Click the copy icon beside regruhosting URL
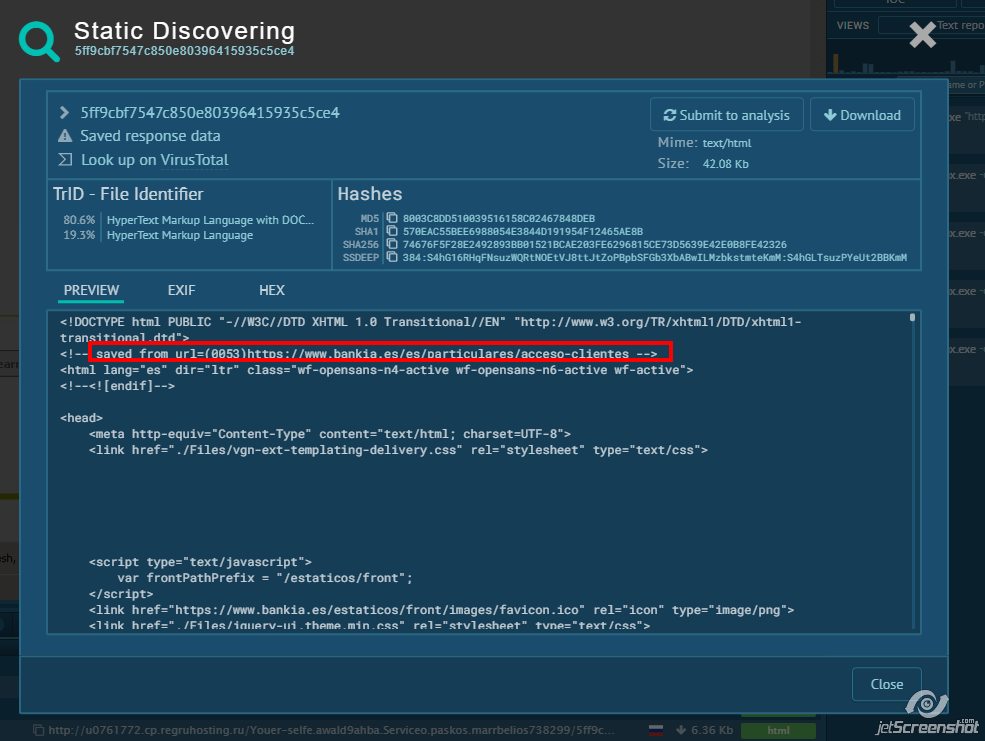Screen dimensions: 985x741 pos(38,730)
